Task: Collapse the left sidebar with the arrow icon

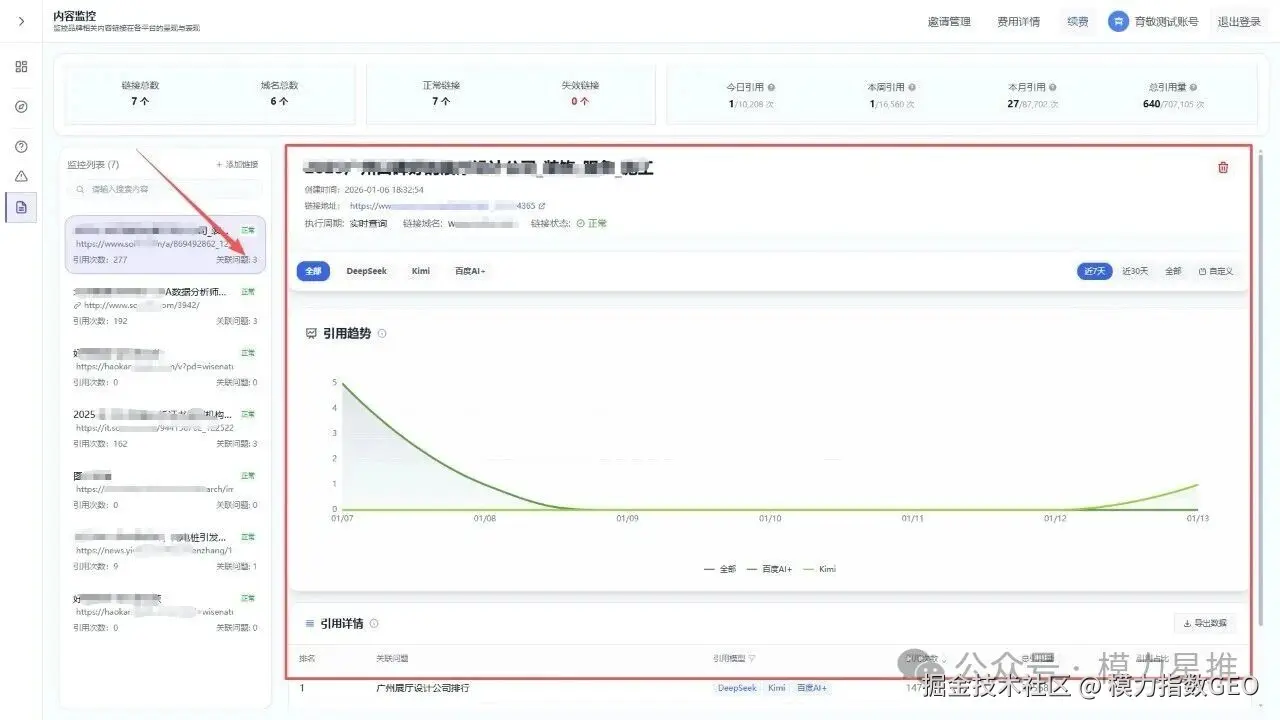Action: 20,20
